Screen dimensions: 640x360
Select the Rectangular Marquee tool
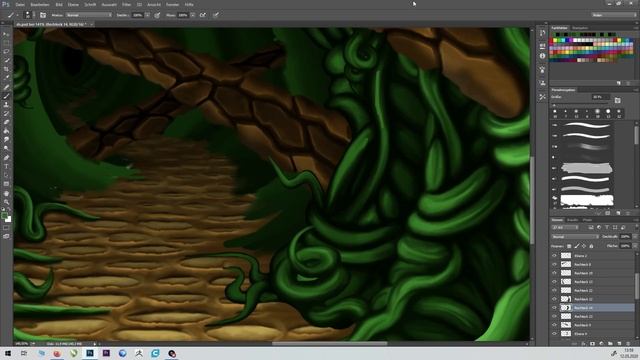coord(6,43)
